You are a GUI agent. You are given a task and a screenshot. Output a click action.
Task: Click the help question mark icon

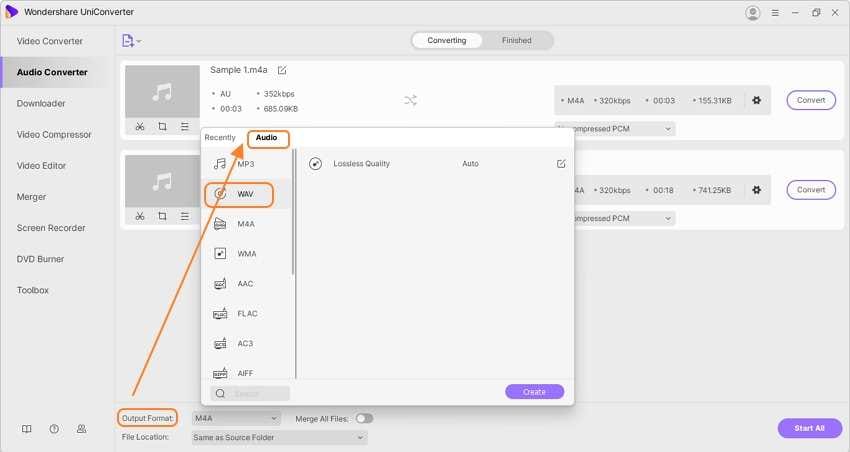tap(54, 429)
